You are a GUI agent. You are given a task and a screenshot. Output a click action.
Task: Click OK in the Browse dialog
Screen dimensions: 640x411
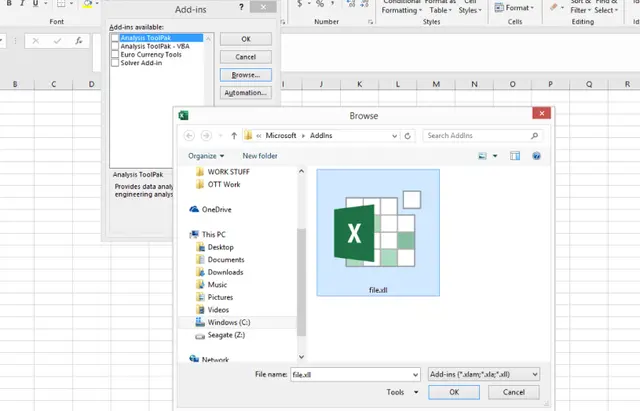click(x=454, y=392)
